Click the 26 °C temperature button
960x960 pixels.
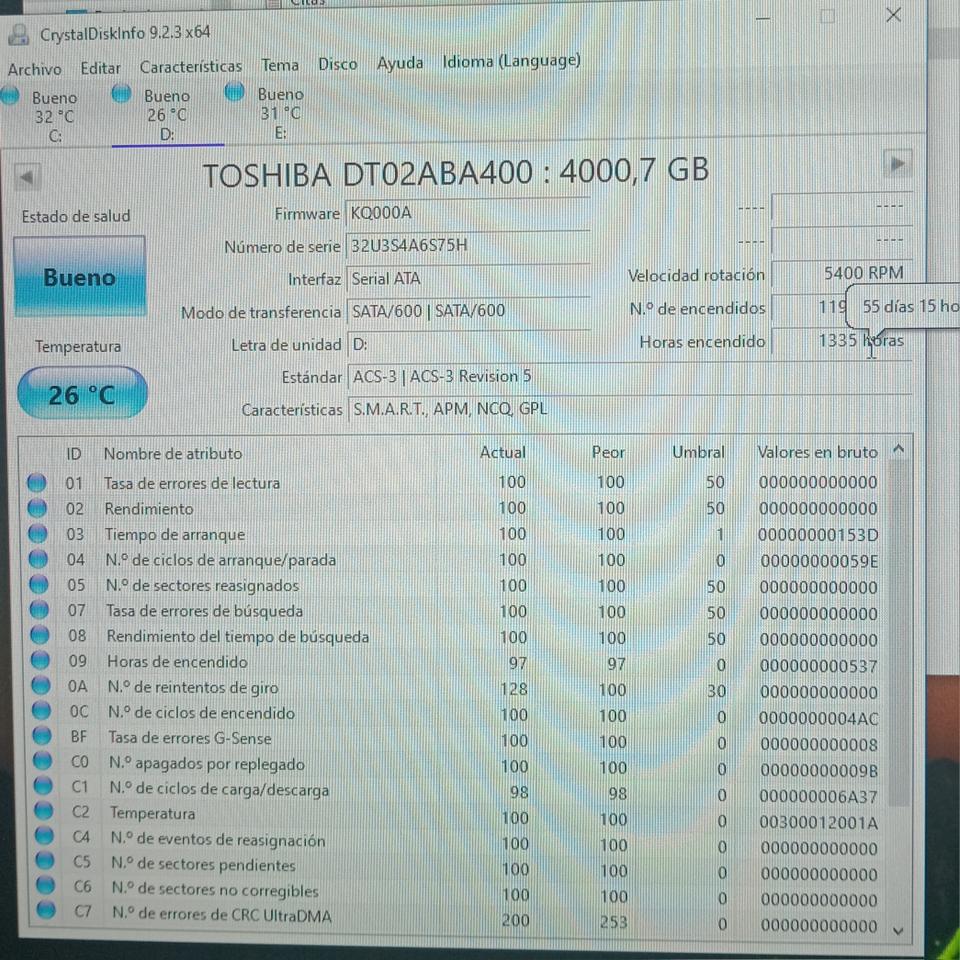(x=82, y=394)
